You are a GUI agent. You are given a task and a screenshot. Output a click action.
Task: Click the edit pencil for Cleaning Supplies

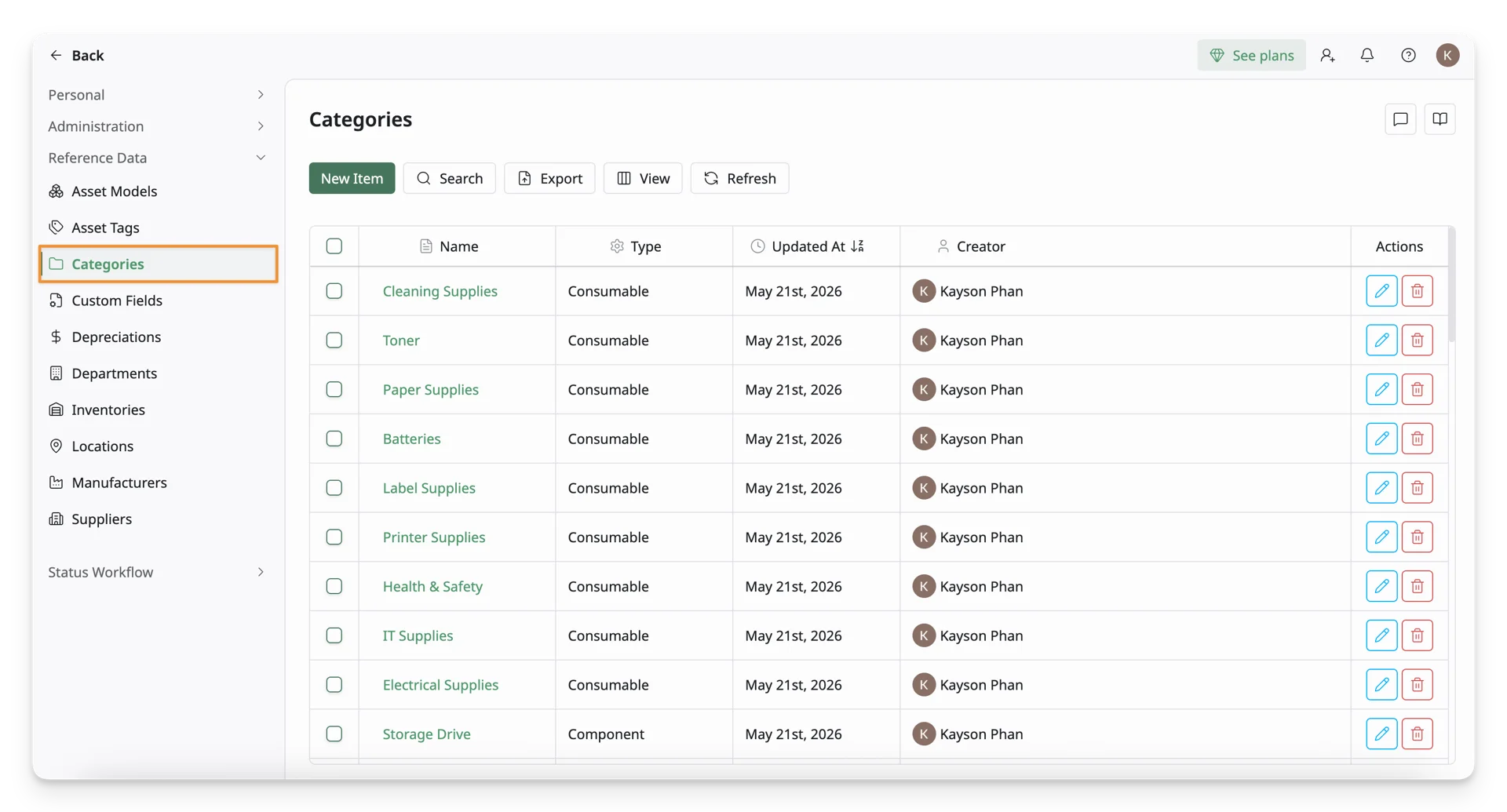pyautogui.click(x=1381, y=291)
